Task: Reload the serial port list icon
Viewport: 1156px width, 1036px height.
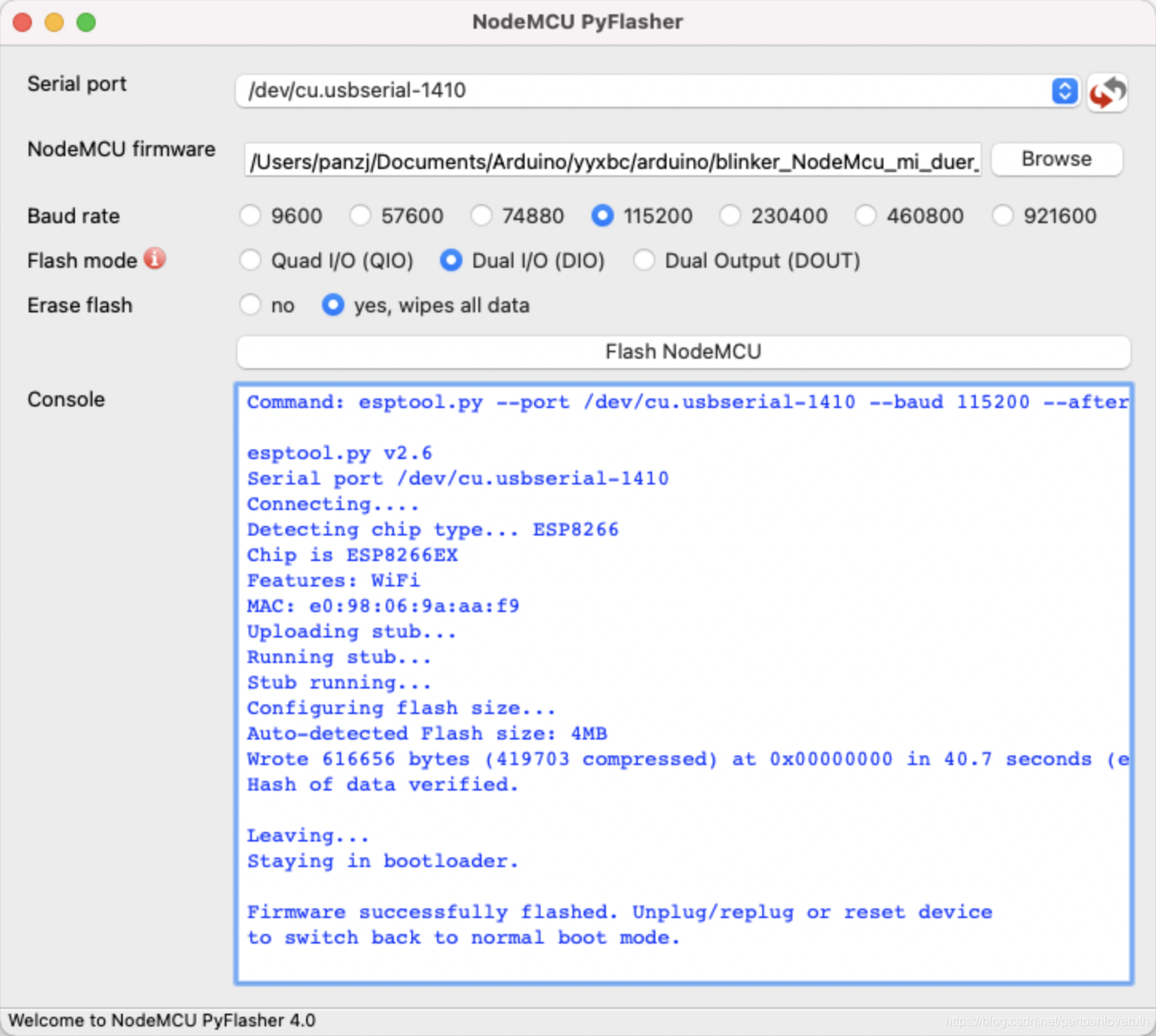Action: [1107, 92]
